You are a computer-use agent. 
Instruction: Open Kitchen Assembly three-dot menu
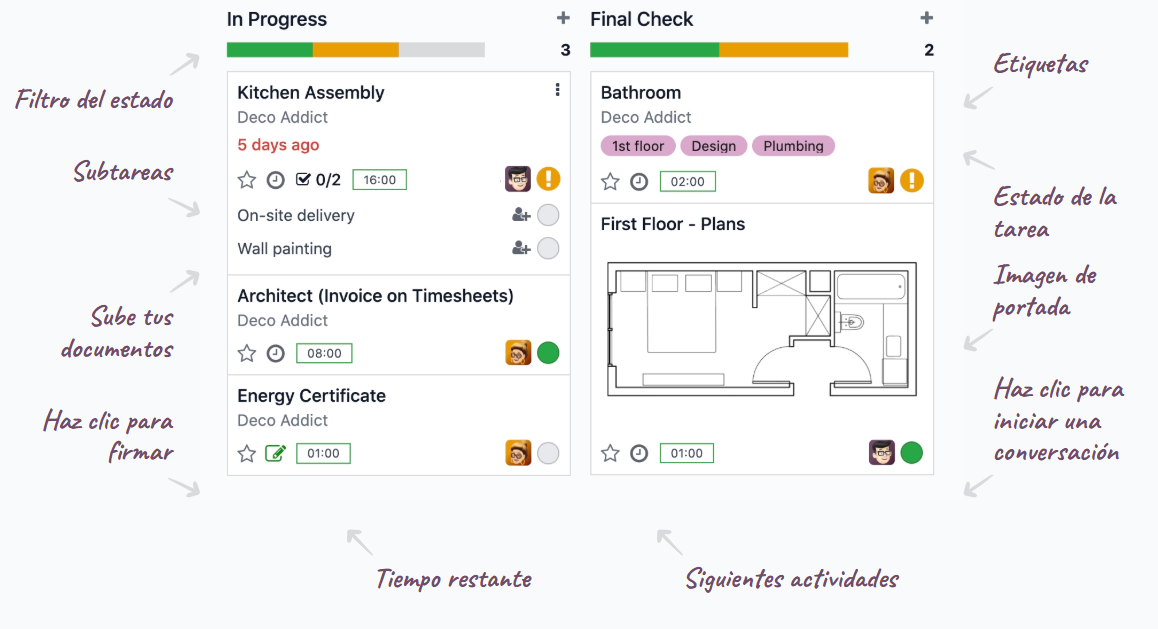pos(557,91)
